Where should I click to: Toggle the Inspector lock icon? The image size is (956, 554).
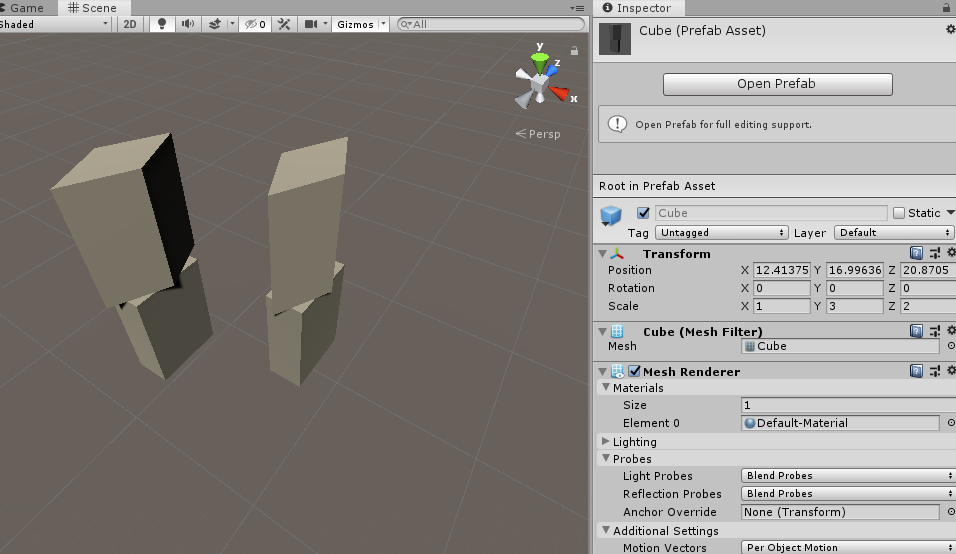(x=946, y=8)
